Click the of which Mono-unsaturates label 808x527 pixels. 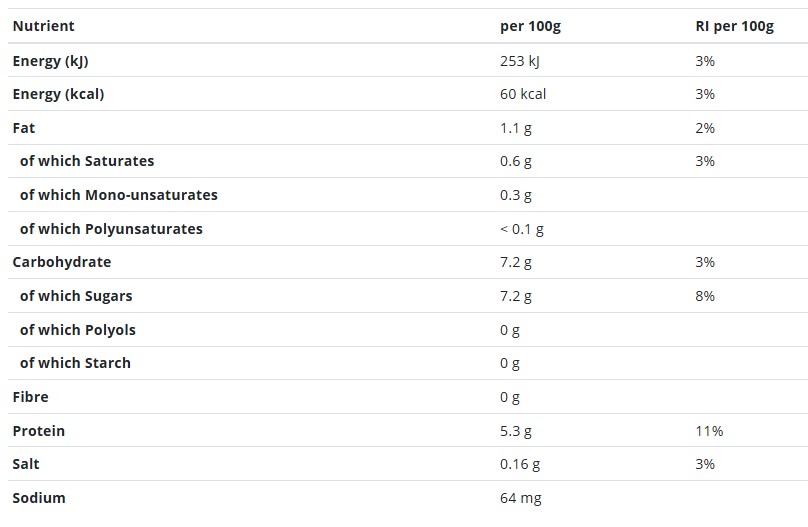[119, 195]
